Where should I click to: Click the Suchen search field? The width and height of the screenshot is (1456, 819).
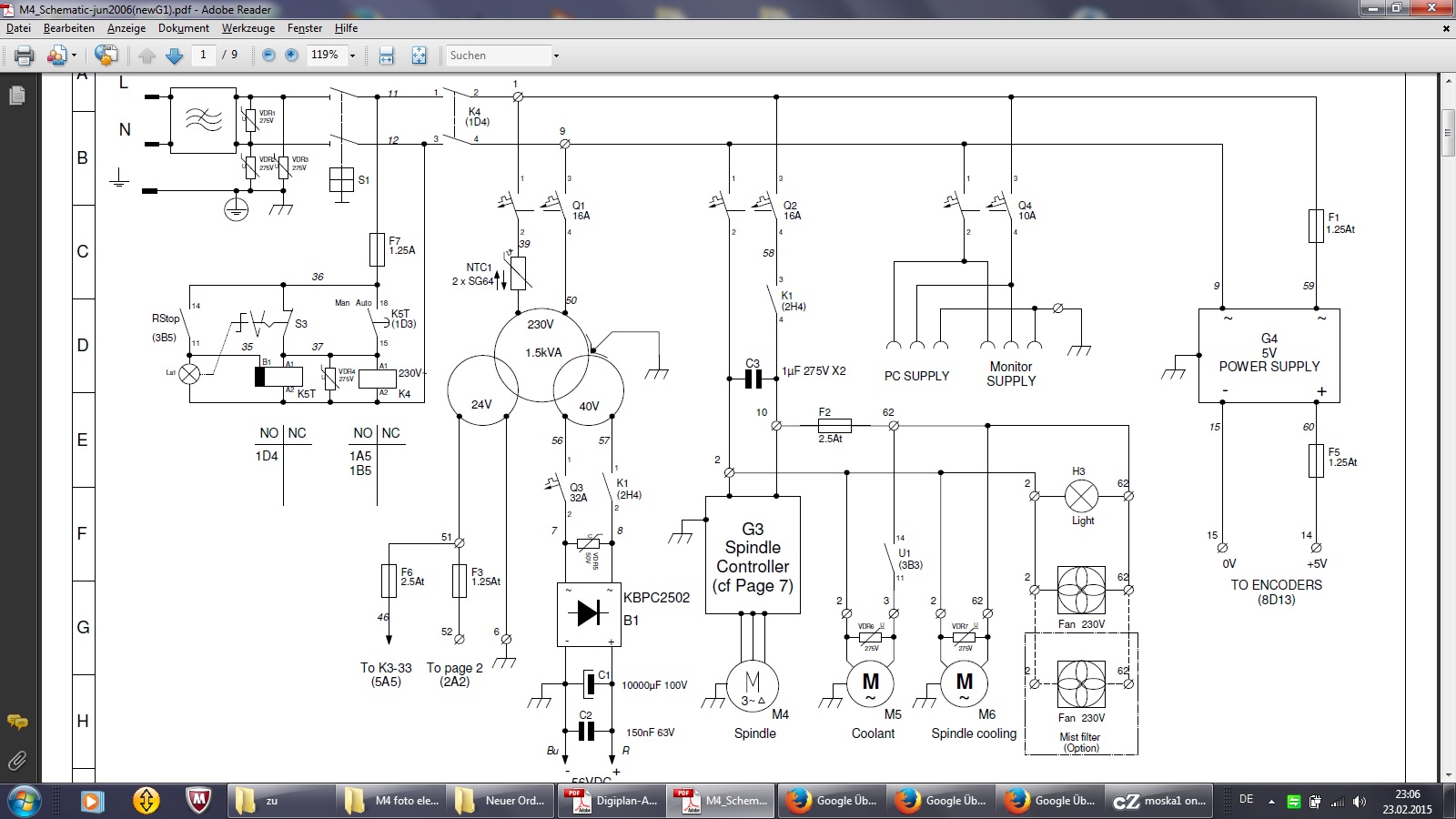click(498, 56)
